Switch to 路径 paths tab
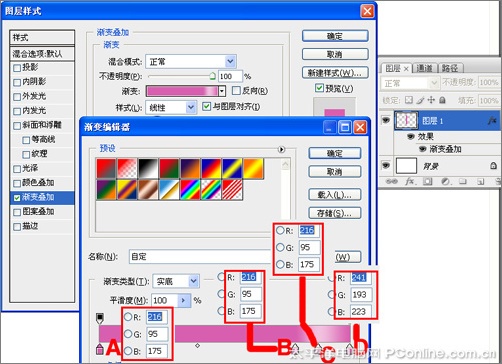The image size is (502, 364). tap(450, 68)
